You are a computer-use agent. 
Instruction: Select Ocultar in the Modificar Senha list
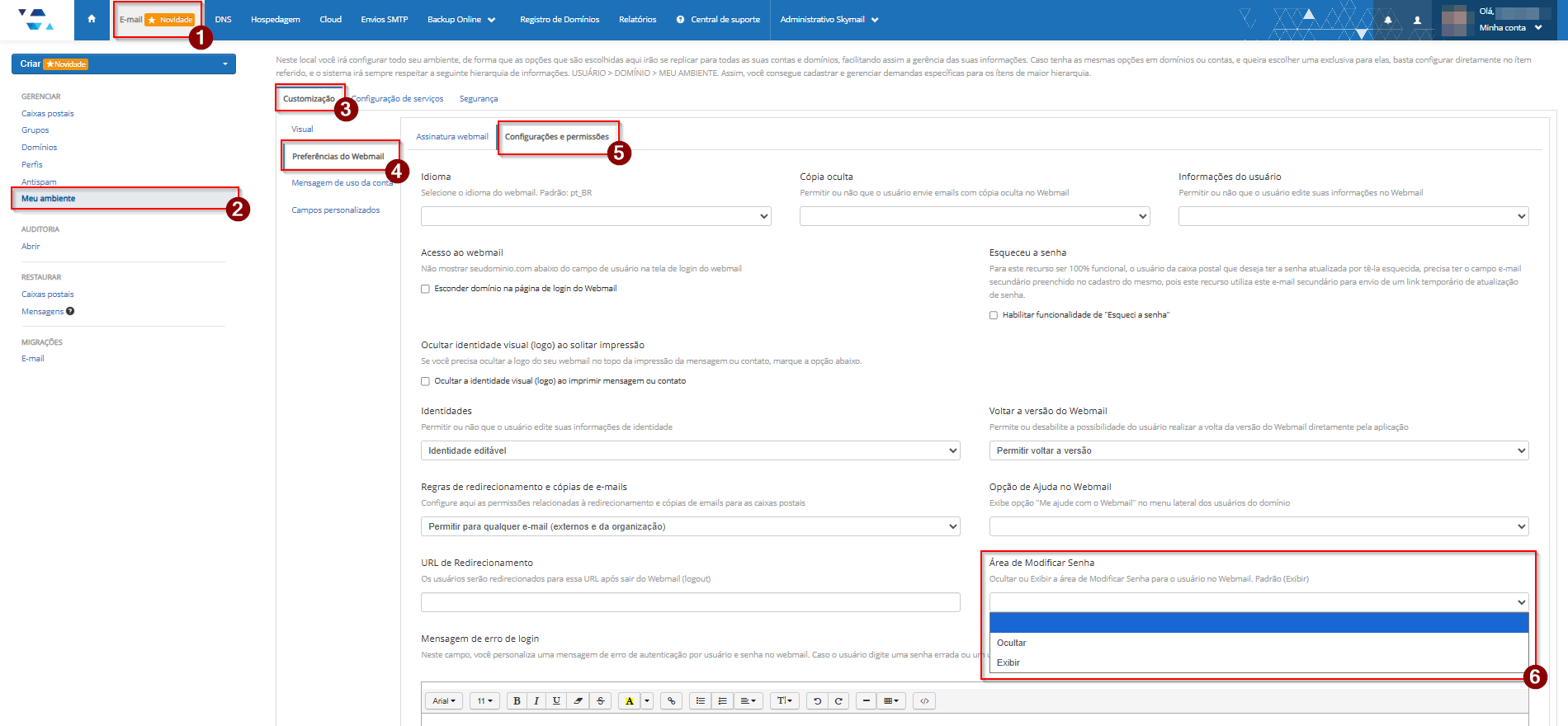coord(1011,643)
